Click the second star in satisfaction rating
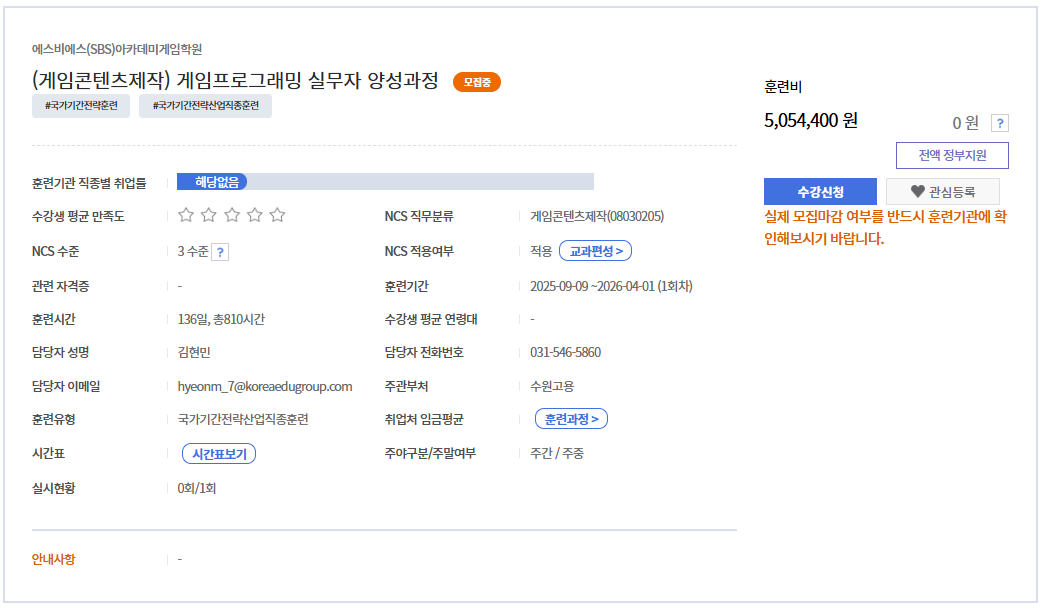This screenshot has height=609, width=1045. tap(208, 215)
